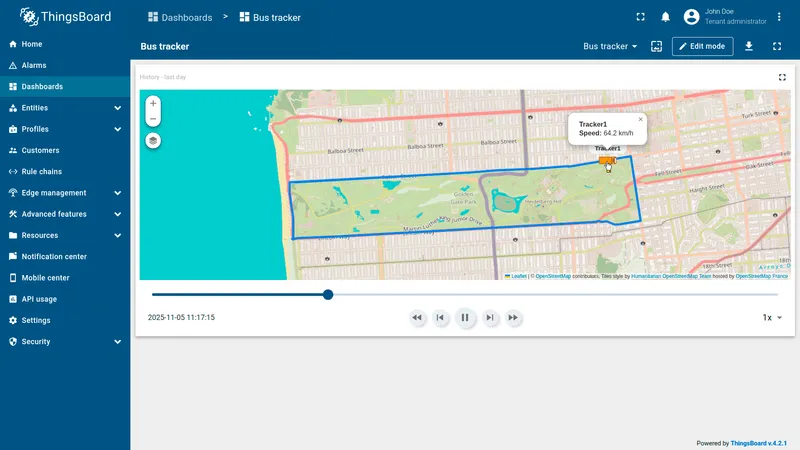Enter Edit mode
Image resolution: width=800 pixels, height=450 pixels.
[703, 46]
